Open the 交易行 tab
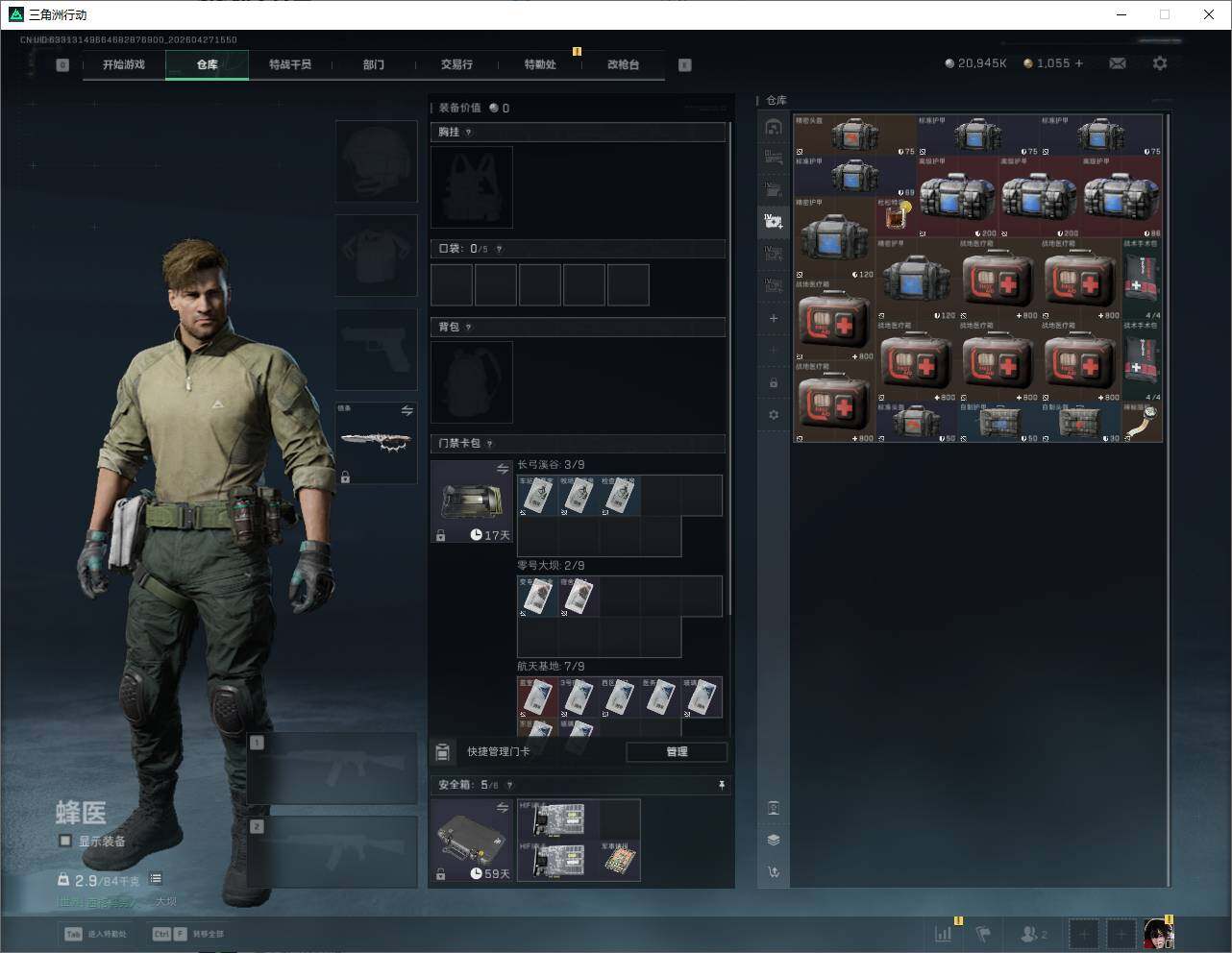The width and height of the screenshot is (1232, 953). pyautogui.click(x=456, y=65)
